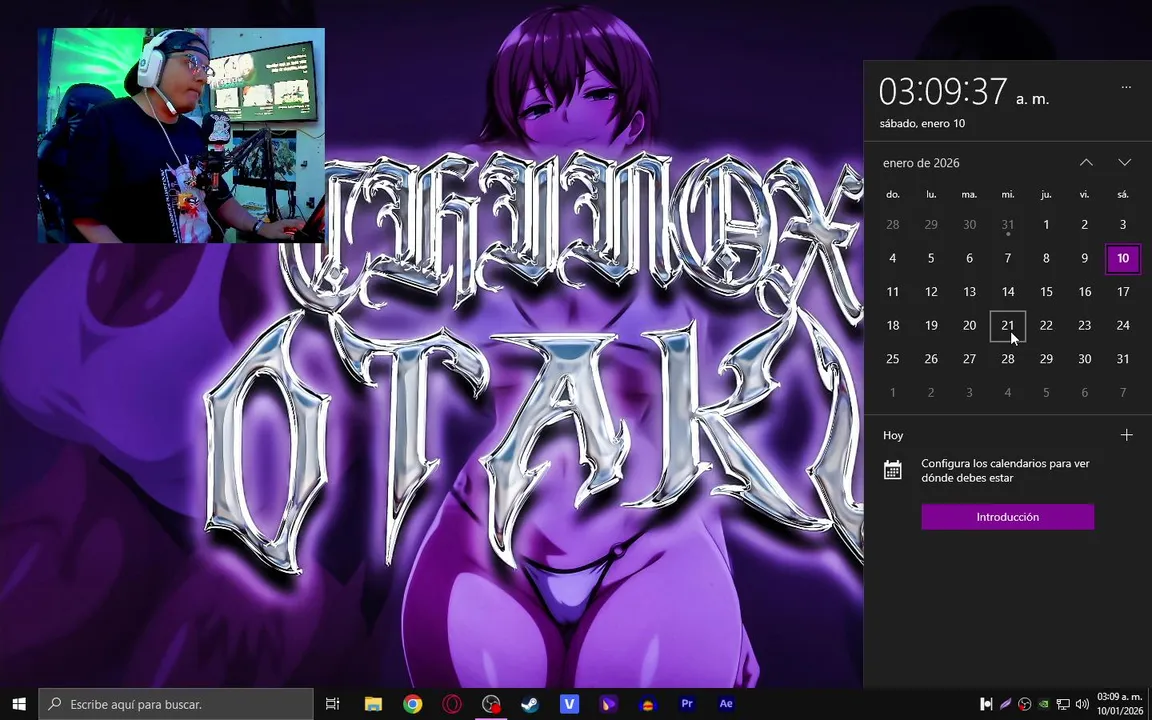1152x720 pixels.
Task: Click the 'mi.' weekday header
Action: (1007, 195)
